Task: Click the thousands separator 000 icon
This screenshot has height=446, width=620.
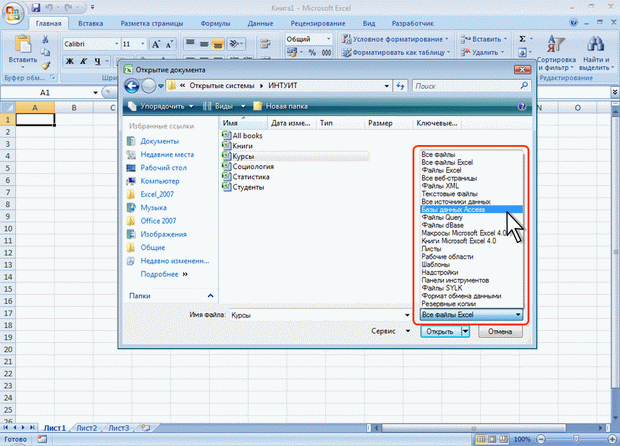Action: point(326,52)
